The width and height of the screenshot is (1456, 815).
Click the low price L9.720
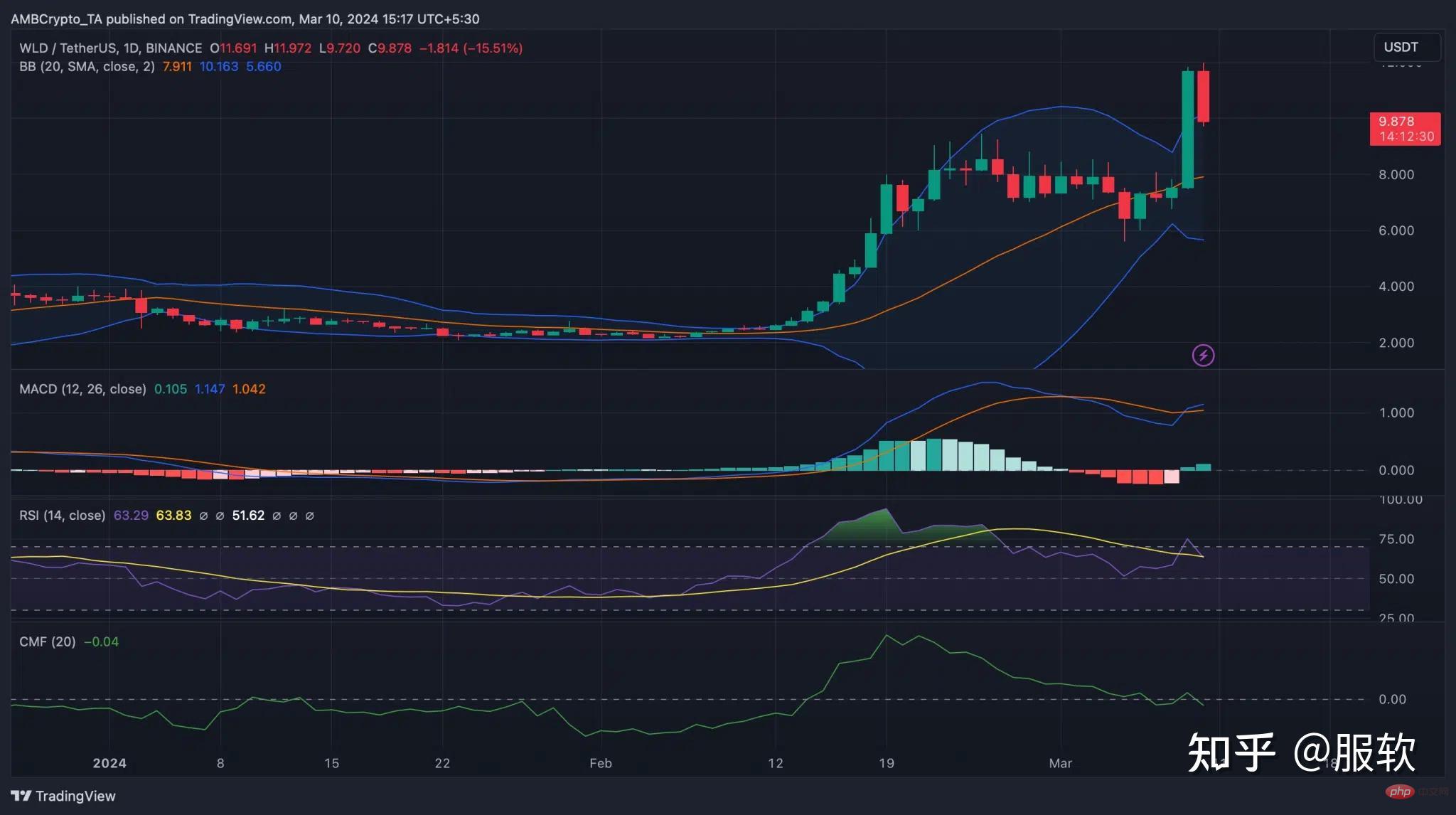coord(340,48)
